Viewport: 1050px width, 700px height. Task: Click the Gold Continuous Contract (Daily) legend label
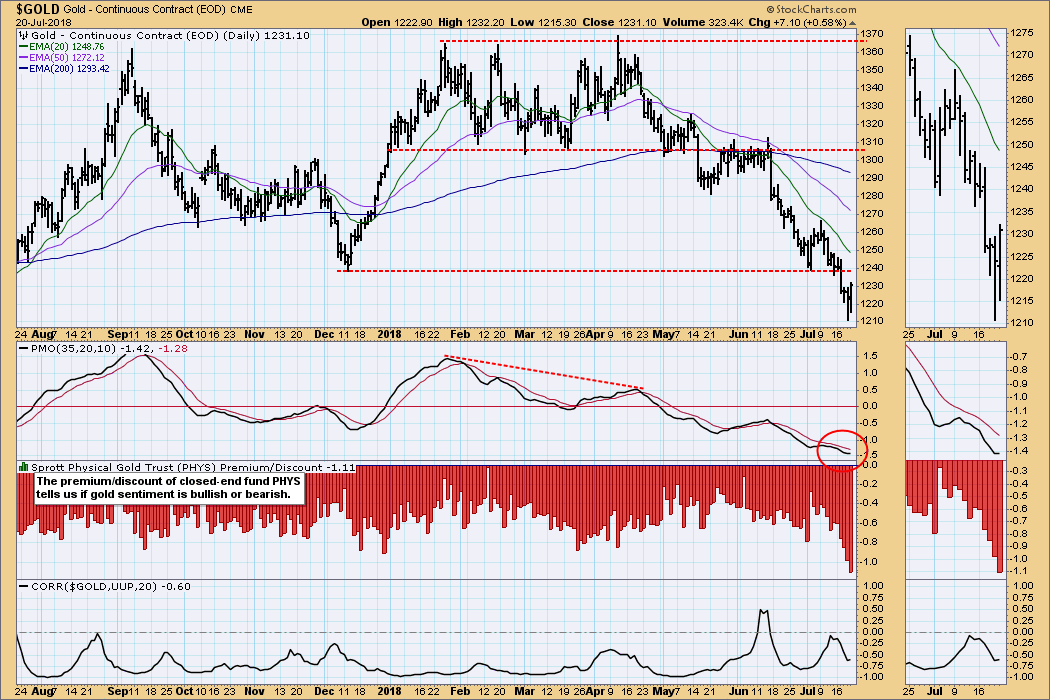(171, 36)
